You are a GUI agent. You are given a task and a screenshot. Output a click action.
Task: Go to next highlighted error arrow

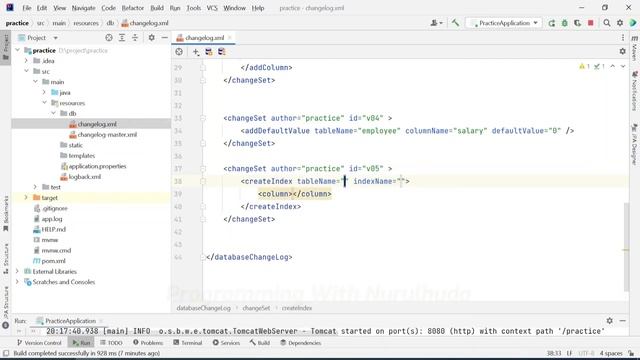click(x=623, y=66)
